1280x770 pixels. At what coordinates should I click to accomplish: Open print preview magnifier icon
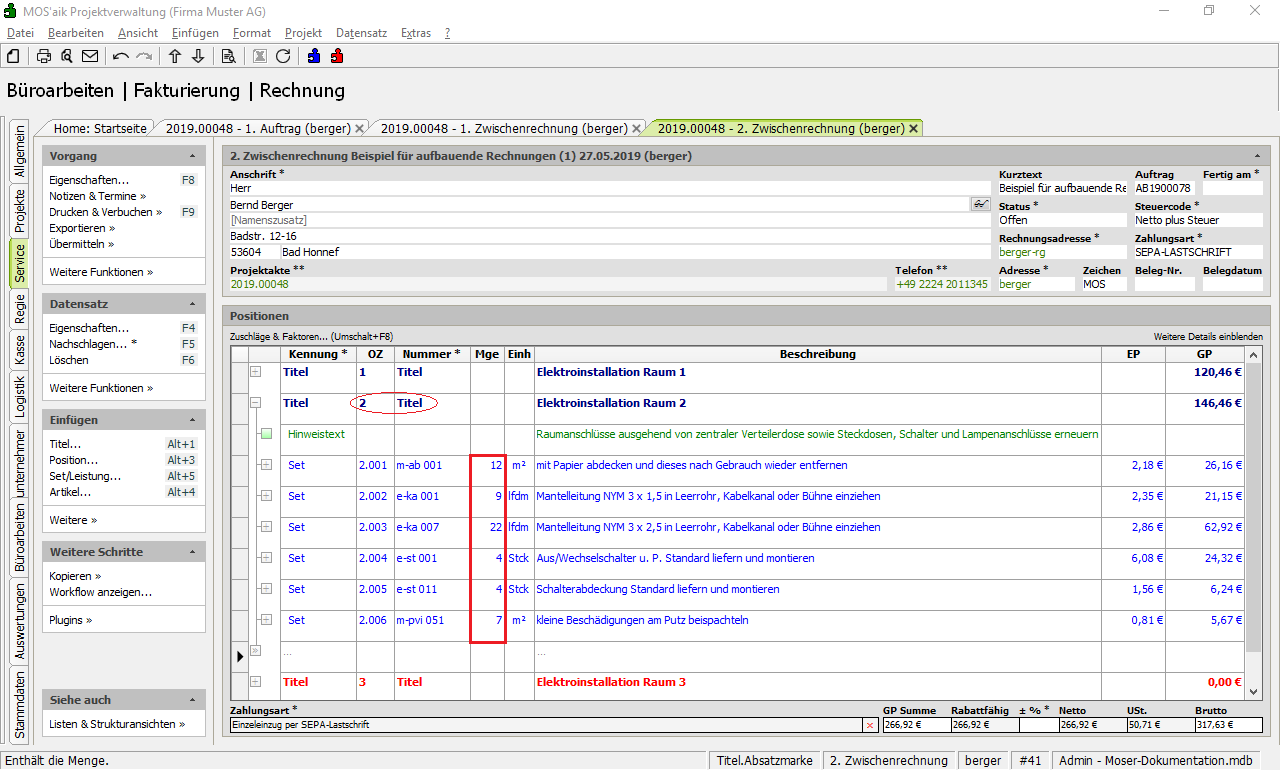[67, 56]
